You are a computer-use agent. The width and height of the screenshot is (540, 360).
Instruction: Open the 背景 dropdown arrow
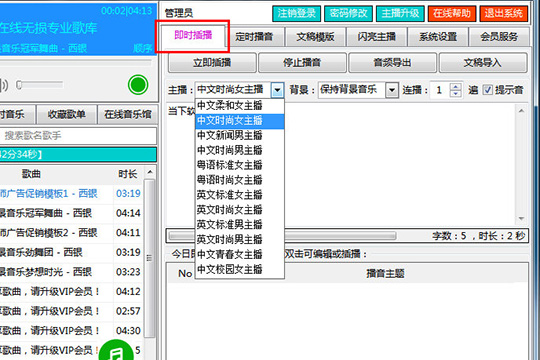click(x=392, y=90)
